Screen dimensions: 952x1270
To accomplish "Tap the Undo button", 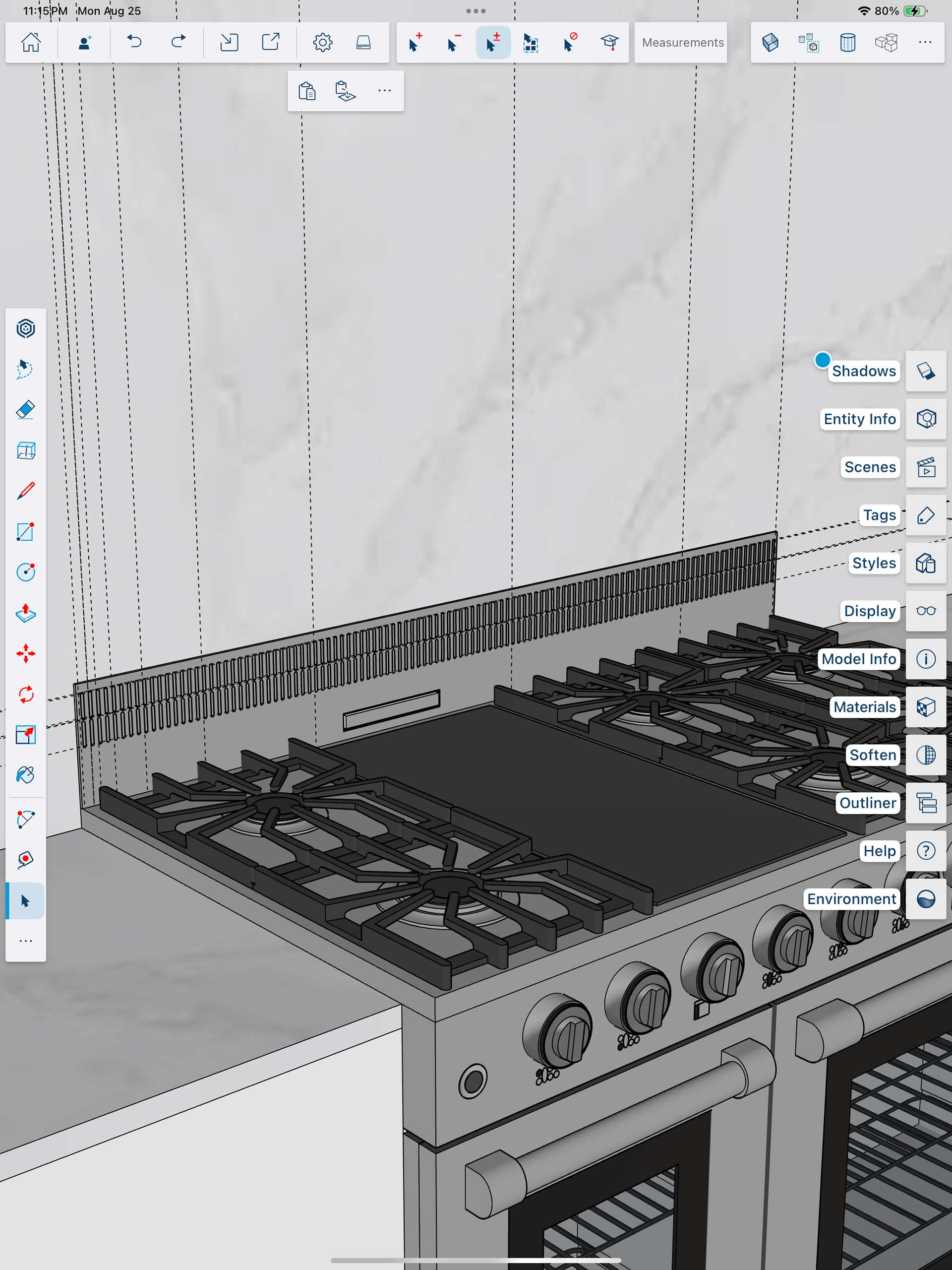I will point(134,43).
